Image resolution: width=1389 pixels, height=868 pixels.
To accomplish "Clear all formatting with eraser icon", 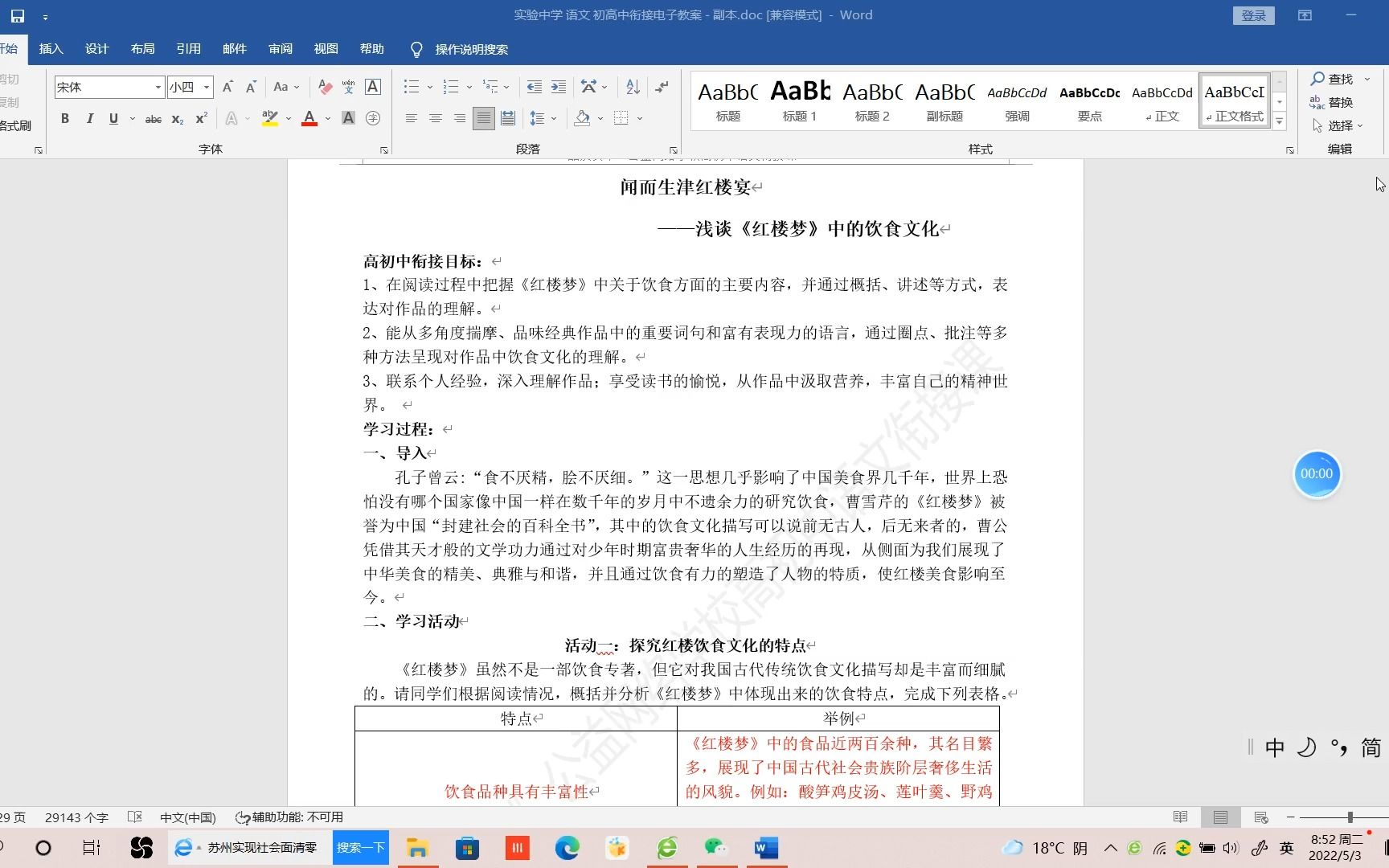I will [x=325, y=87].
